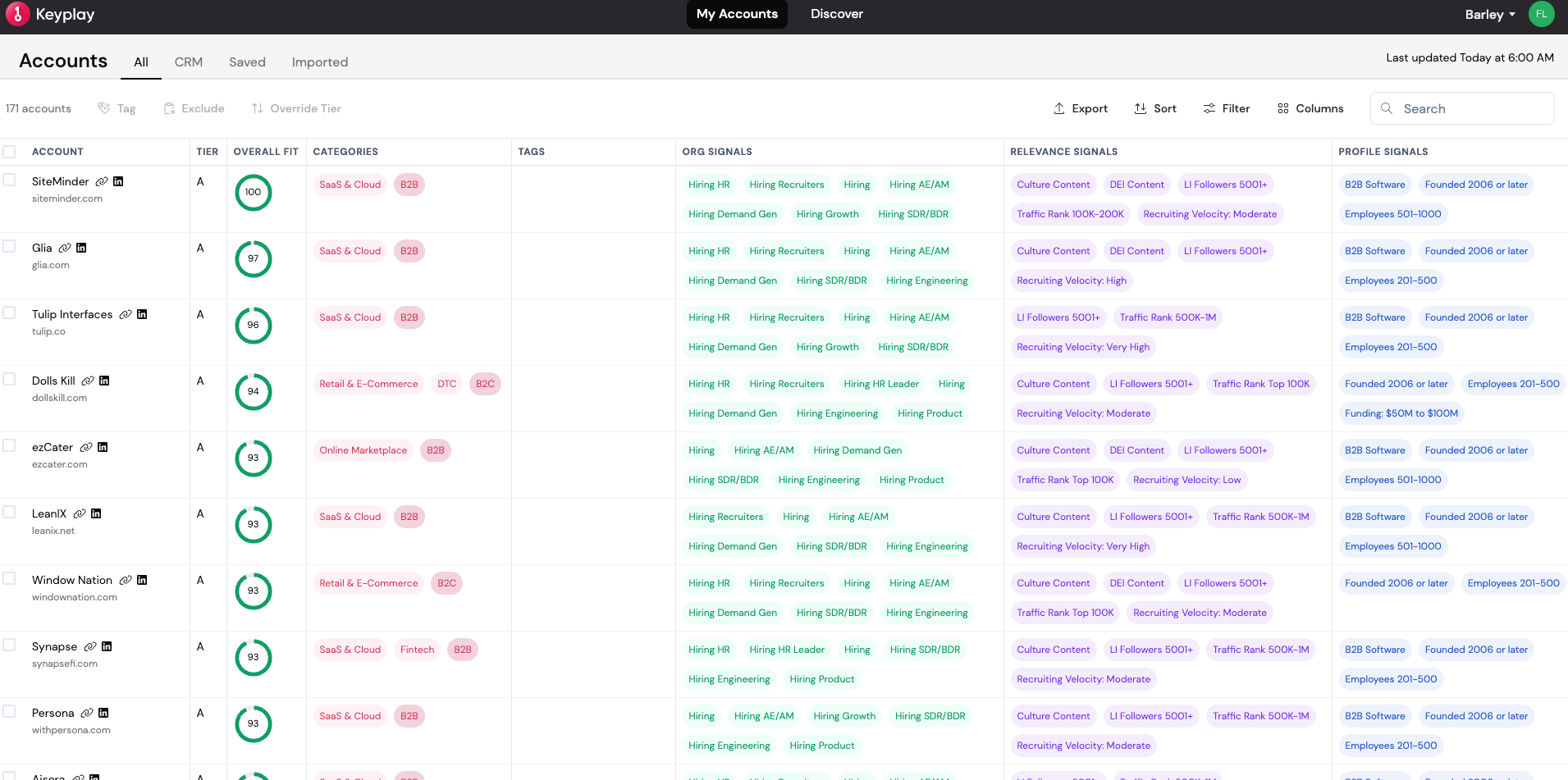This screenshot has width=1568, height=780.
Task: Open Window Nation's LinkedIn icon
Action: [142, 580]
